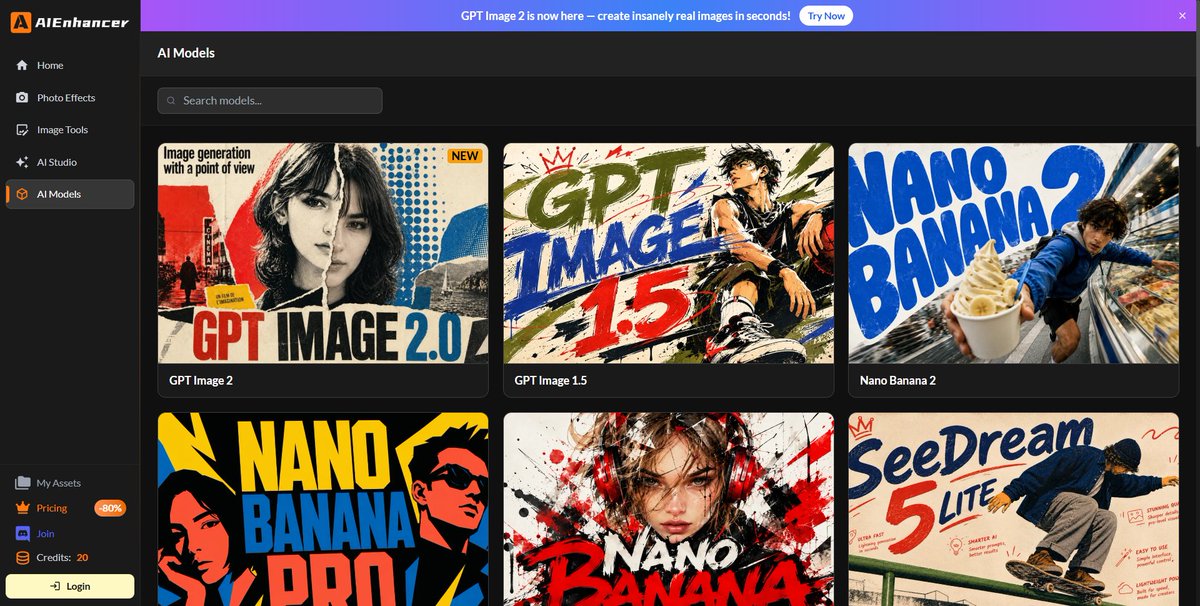
Task: Click the Pricing crown icon
Action: click(x=22, y=508)
